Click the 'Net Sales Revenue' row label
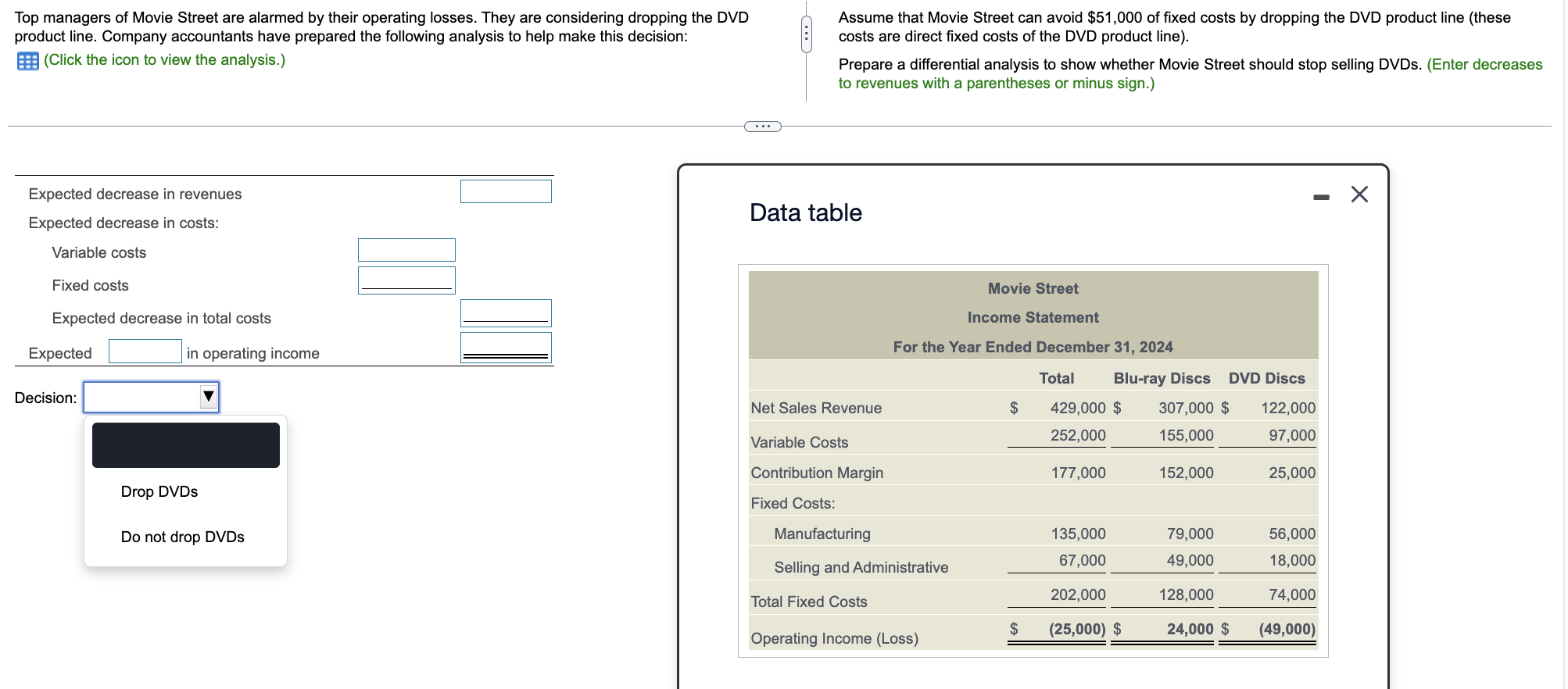 [x=816, y=408]
